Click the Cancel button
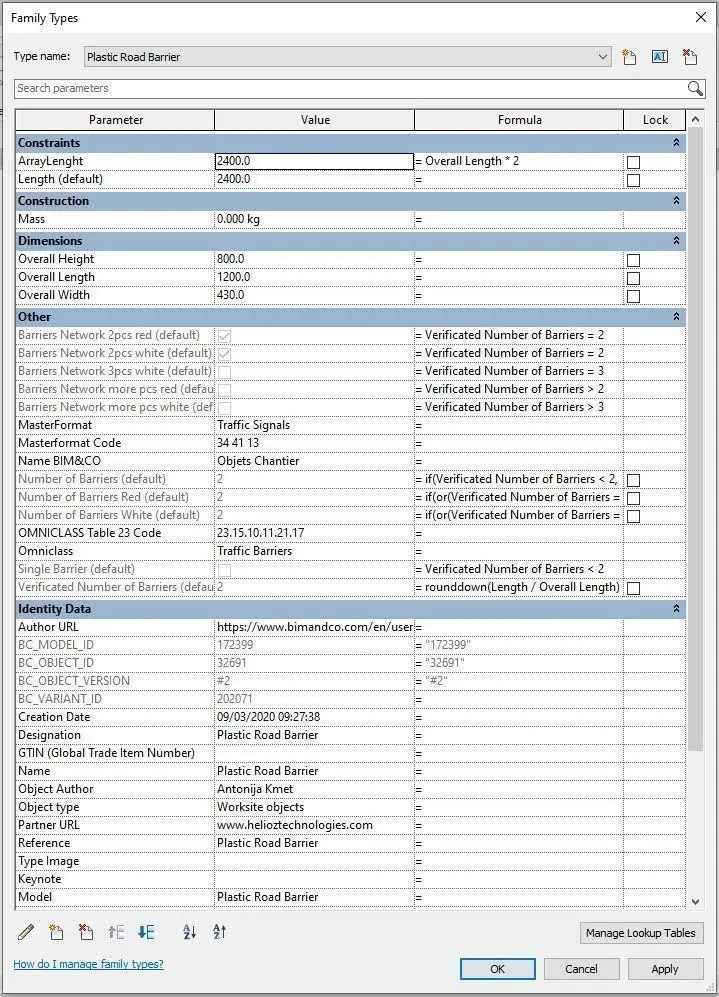The image size is (719, 997). pos(581,968)
